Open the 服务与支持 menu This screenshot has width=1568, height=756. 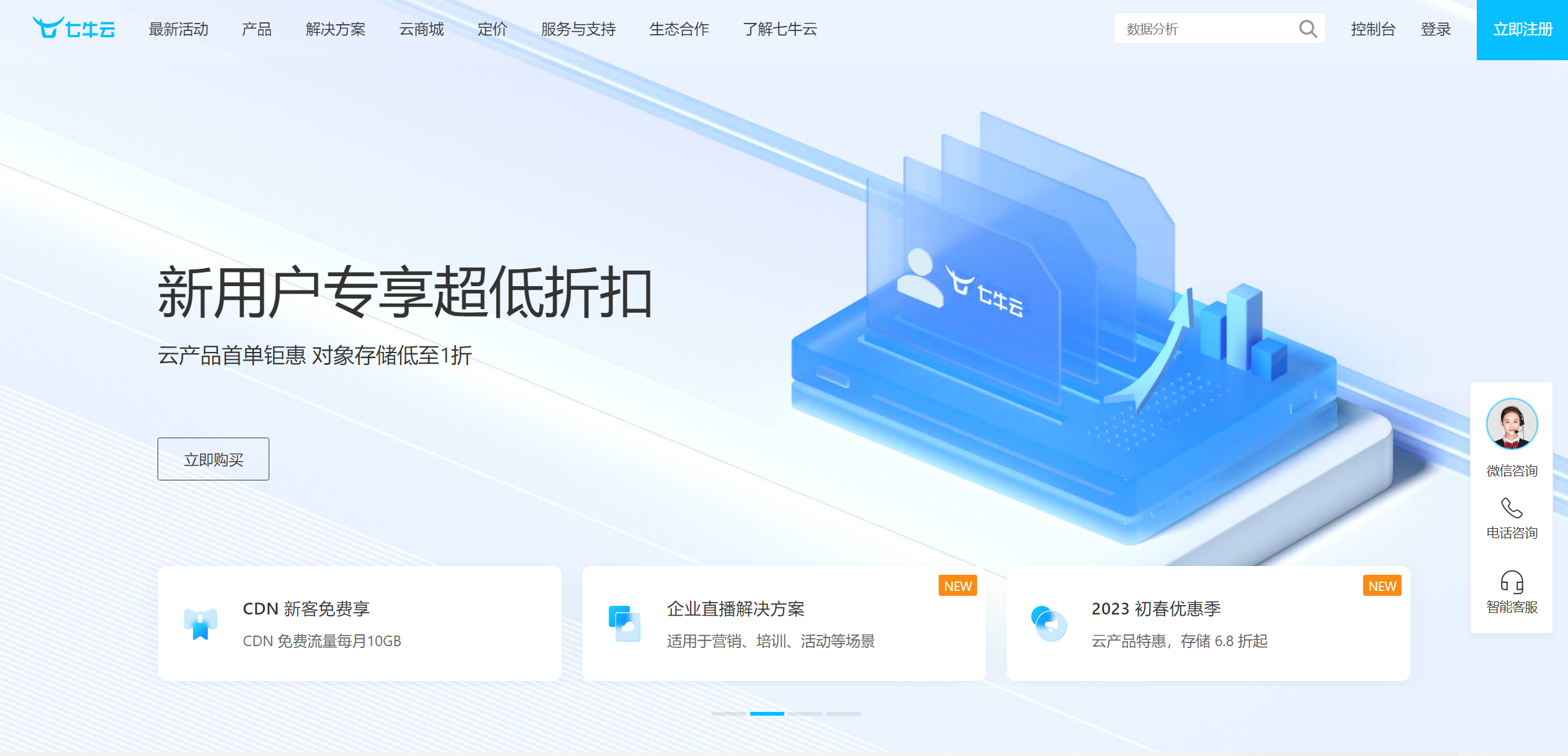click(x=578, y=29)
